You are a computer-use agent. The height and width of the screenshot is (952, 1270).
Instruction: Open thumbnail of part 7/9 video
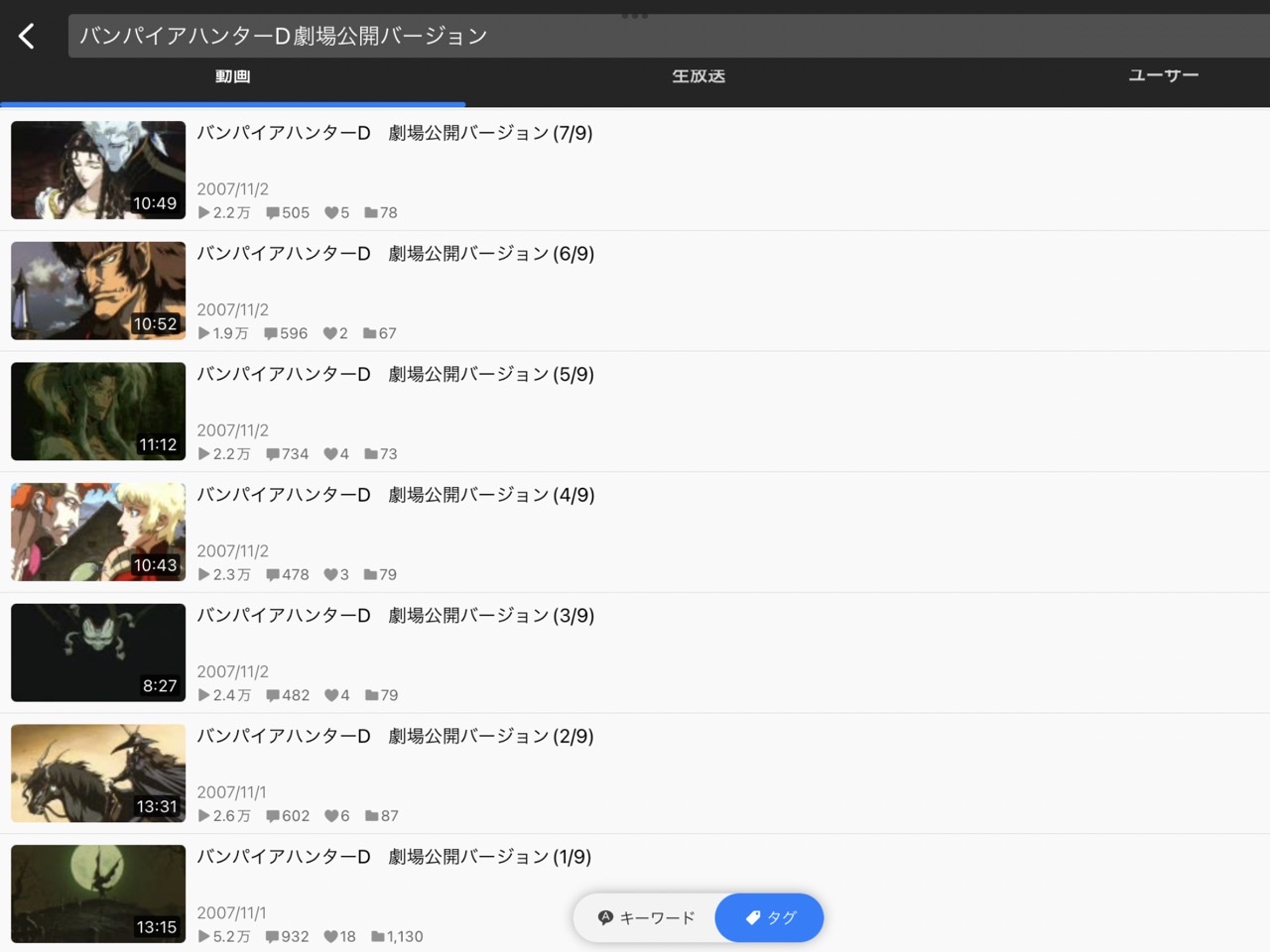98,170
